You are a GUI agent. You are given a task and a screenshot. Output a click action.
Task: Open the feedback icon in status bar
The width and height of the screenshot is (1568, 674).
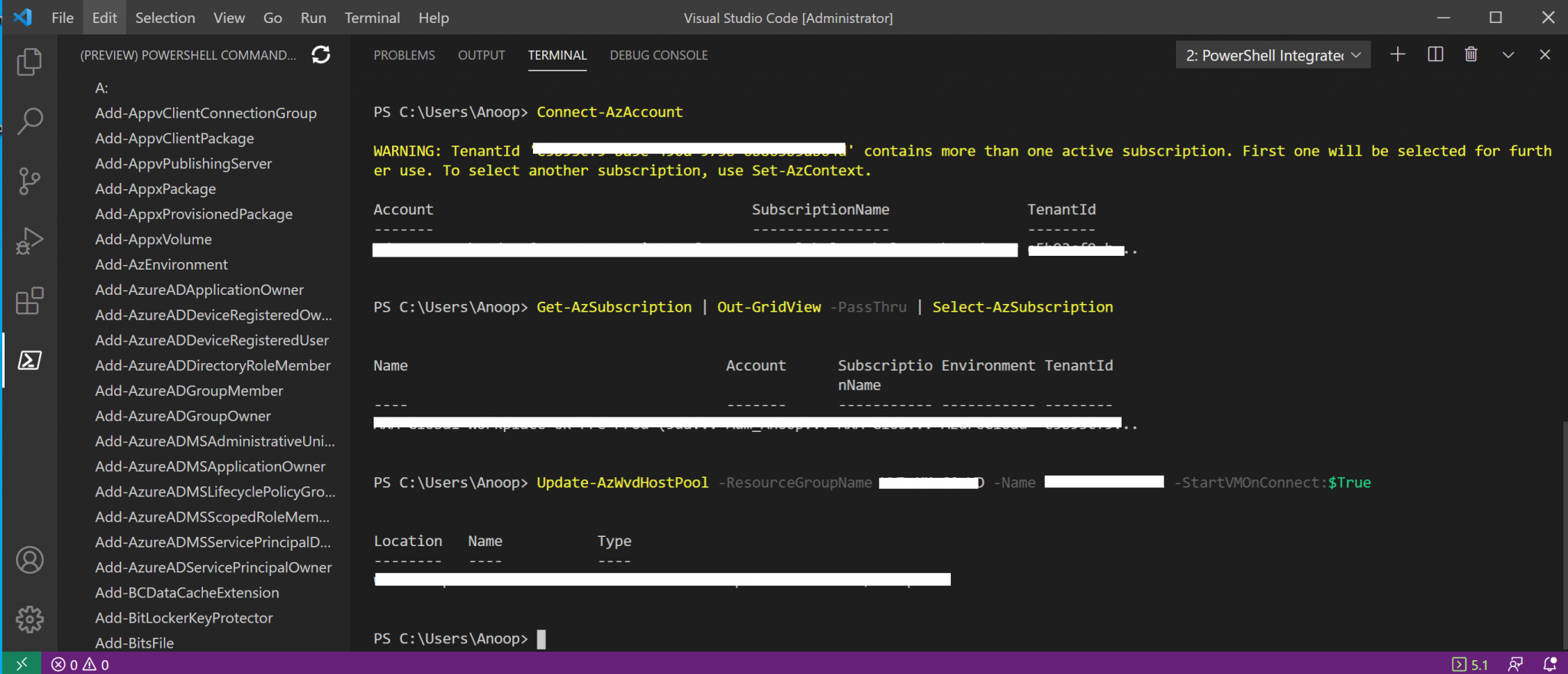1515,664
